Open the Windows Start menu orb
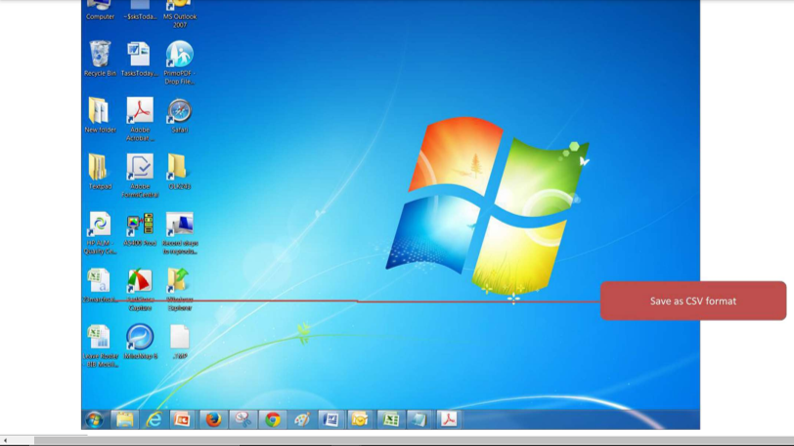 point(94,420)
